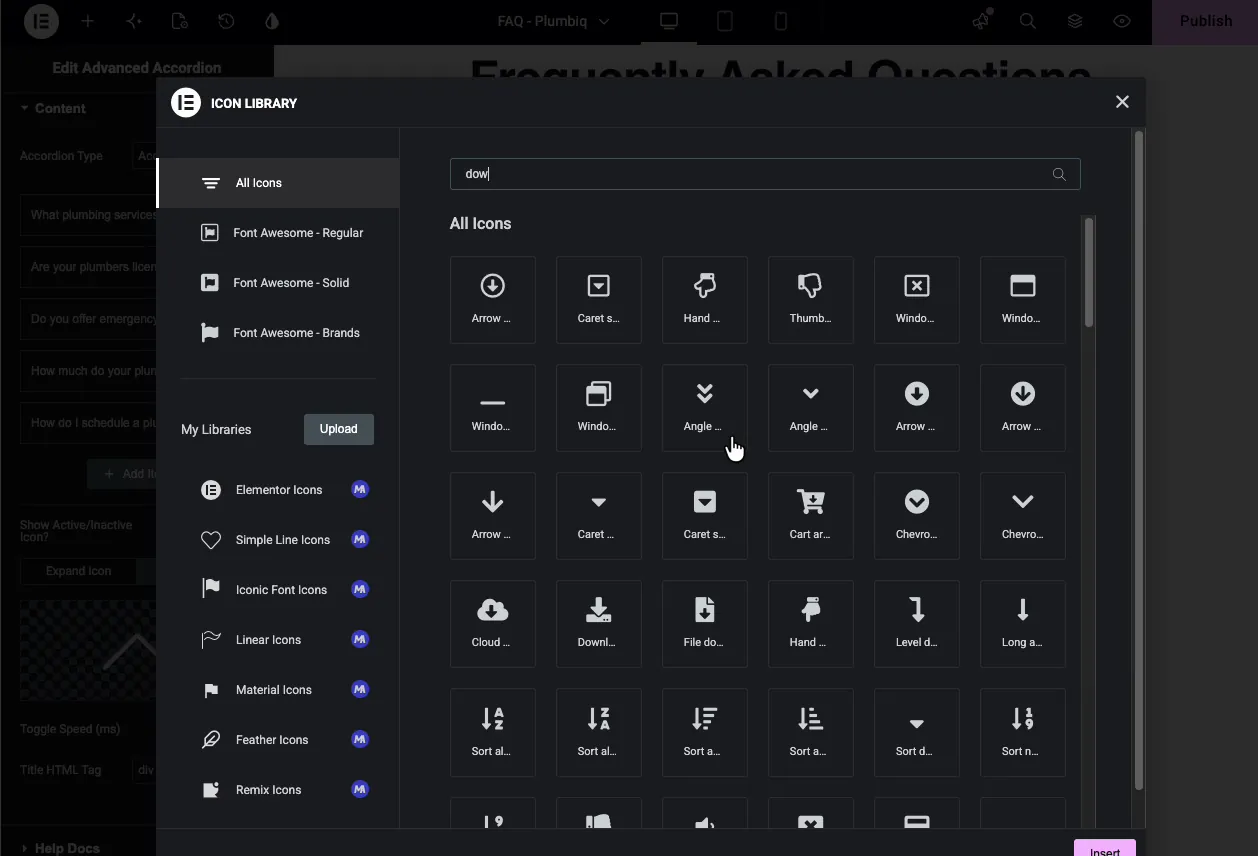Select the Window maximize icon tile
The height and width of the screenshot is (856, 1258).
click(1022, 300)
